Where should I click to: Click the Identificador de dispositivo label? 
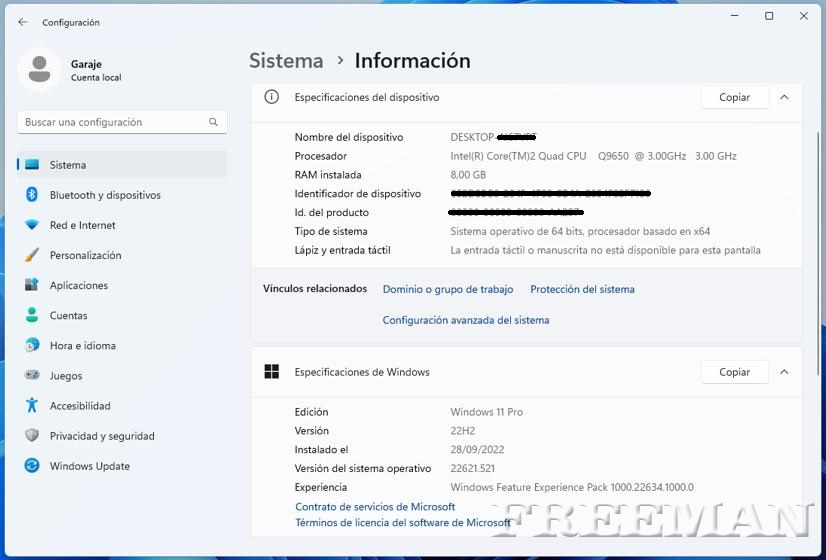click(358, 194)
